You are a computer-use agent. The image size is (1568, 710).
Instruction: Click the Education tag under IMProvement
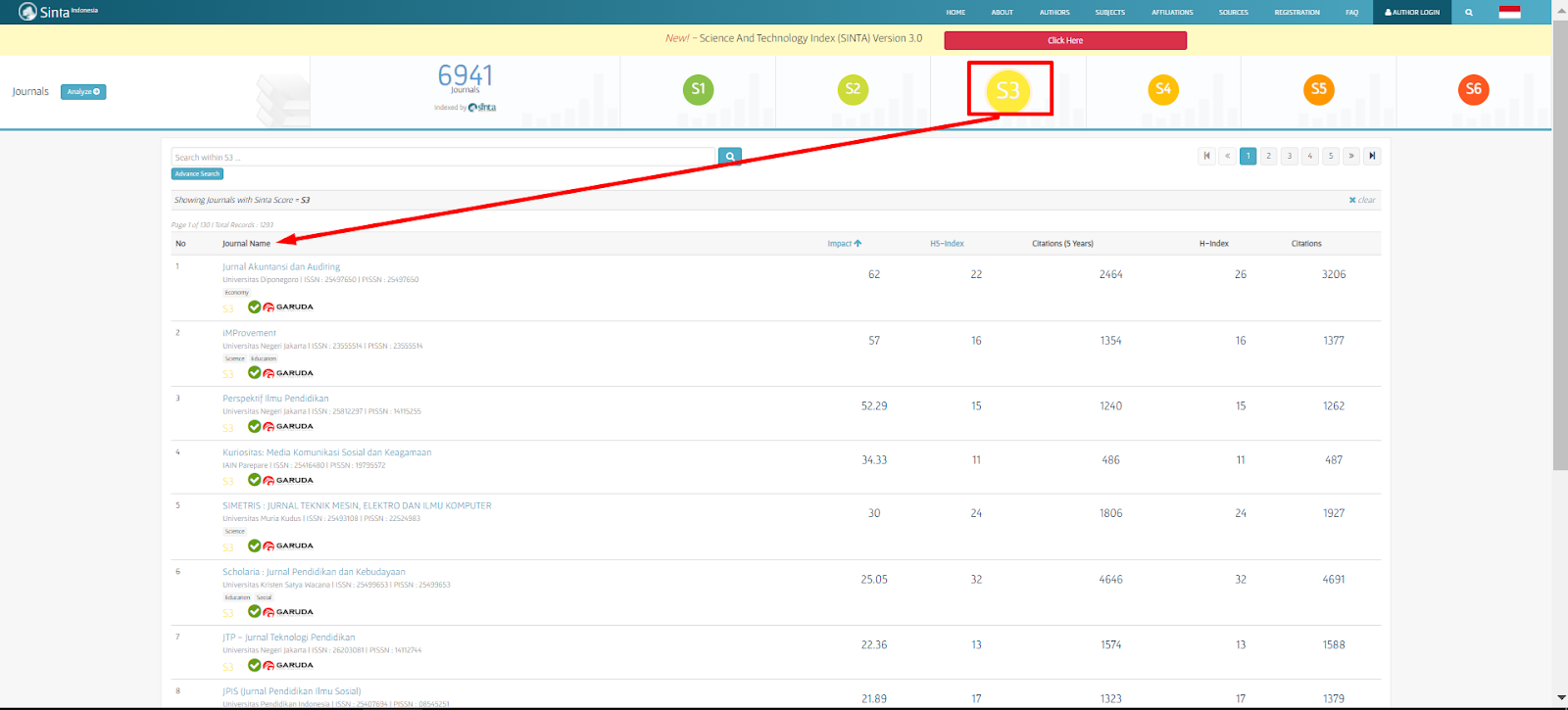264,358
